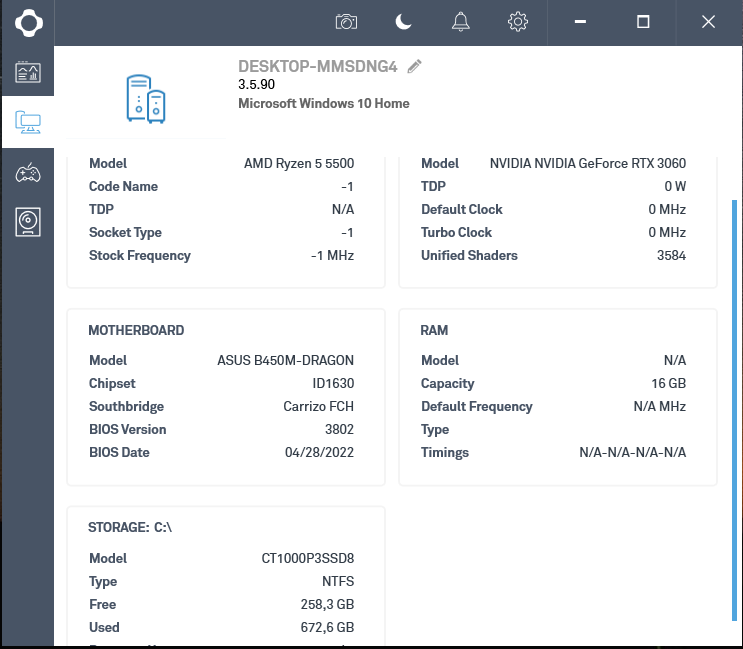Select motherboard model ASUS B450M-DRAGON
The height and width of the screenshot is (649, 743).
point(285,361)
